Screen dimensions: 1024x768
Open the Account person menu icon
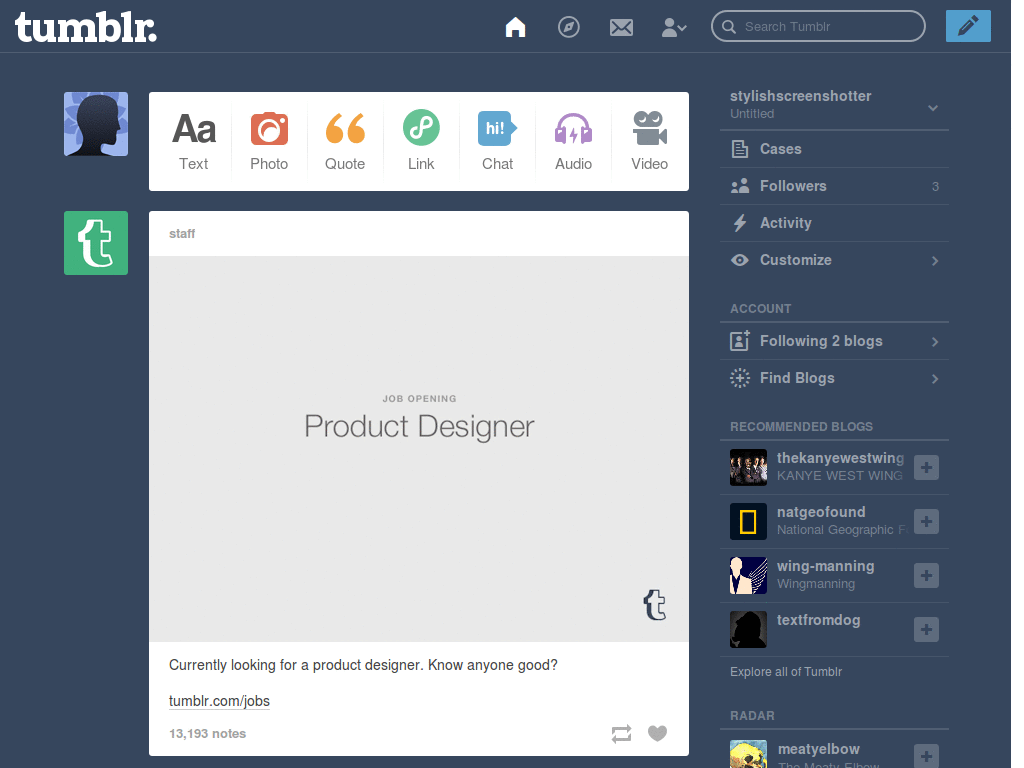[673, 27]
